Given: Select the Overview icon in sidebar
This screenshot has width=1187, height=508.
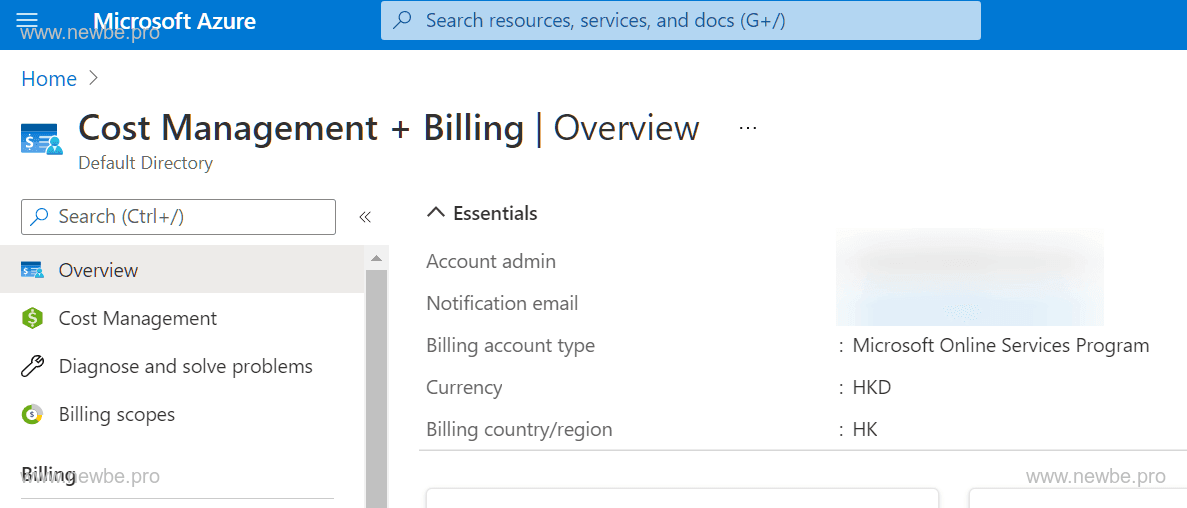Looking at the screenshot, I should pos(32,270).
